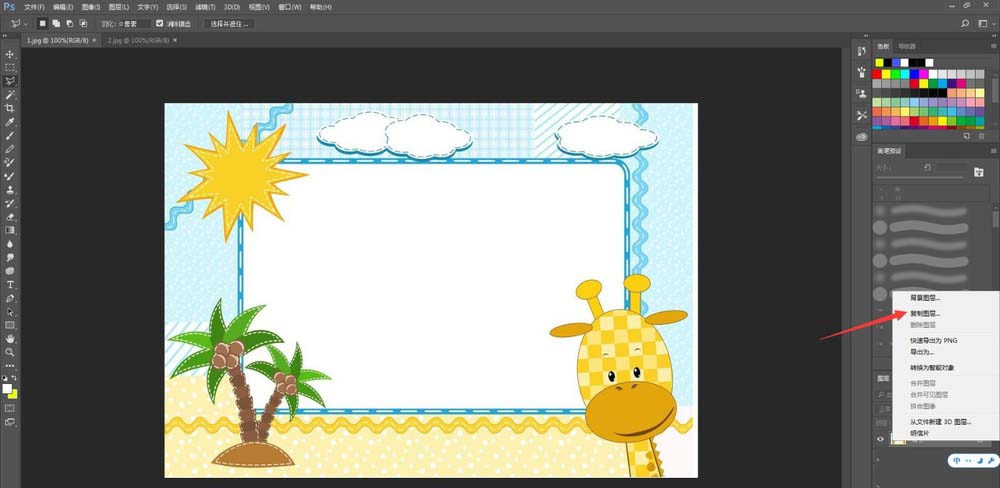Select the Gradient tool
Screen dimensions: 1000x488
point(10,230)
